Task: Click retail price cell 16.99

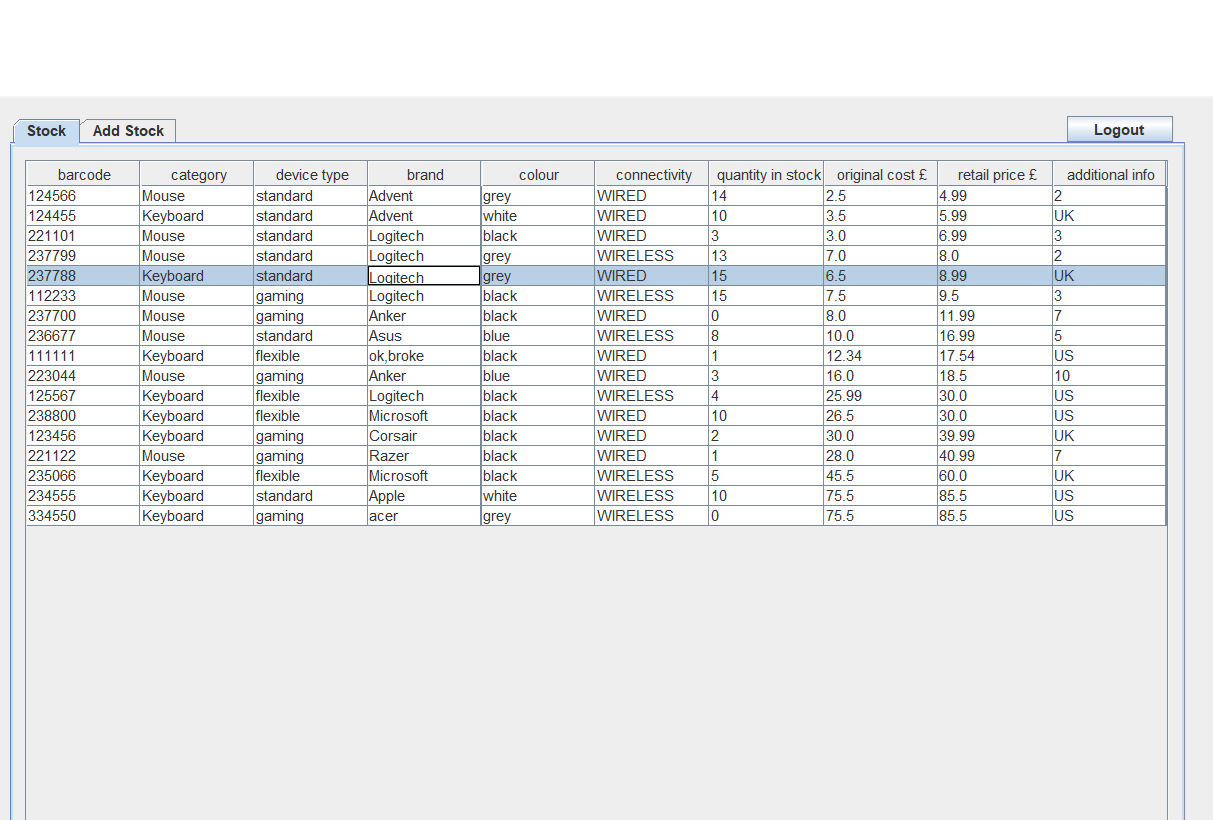Action: click(995, 336)
